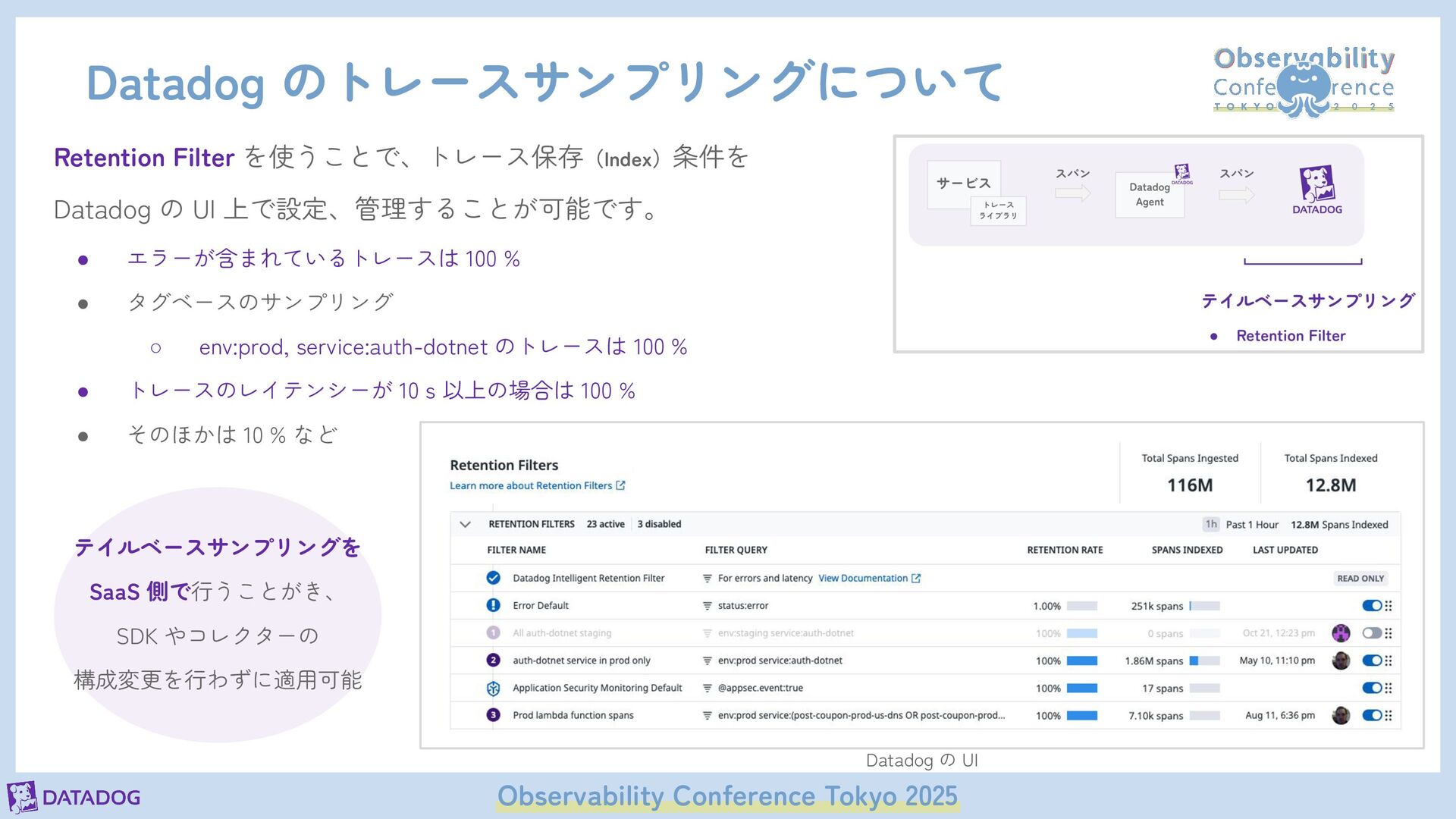Screen dimensions: 1456x819
Task: Disable the Error Default filter toggle
Action: tap(1371, 605)
